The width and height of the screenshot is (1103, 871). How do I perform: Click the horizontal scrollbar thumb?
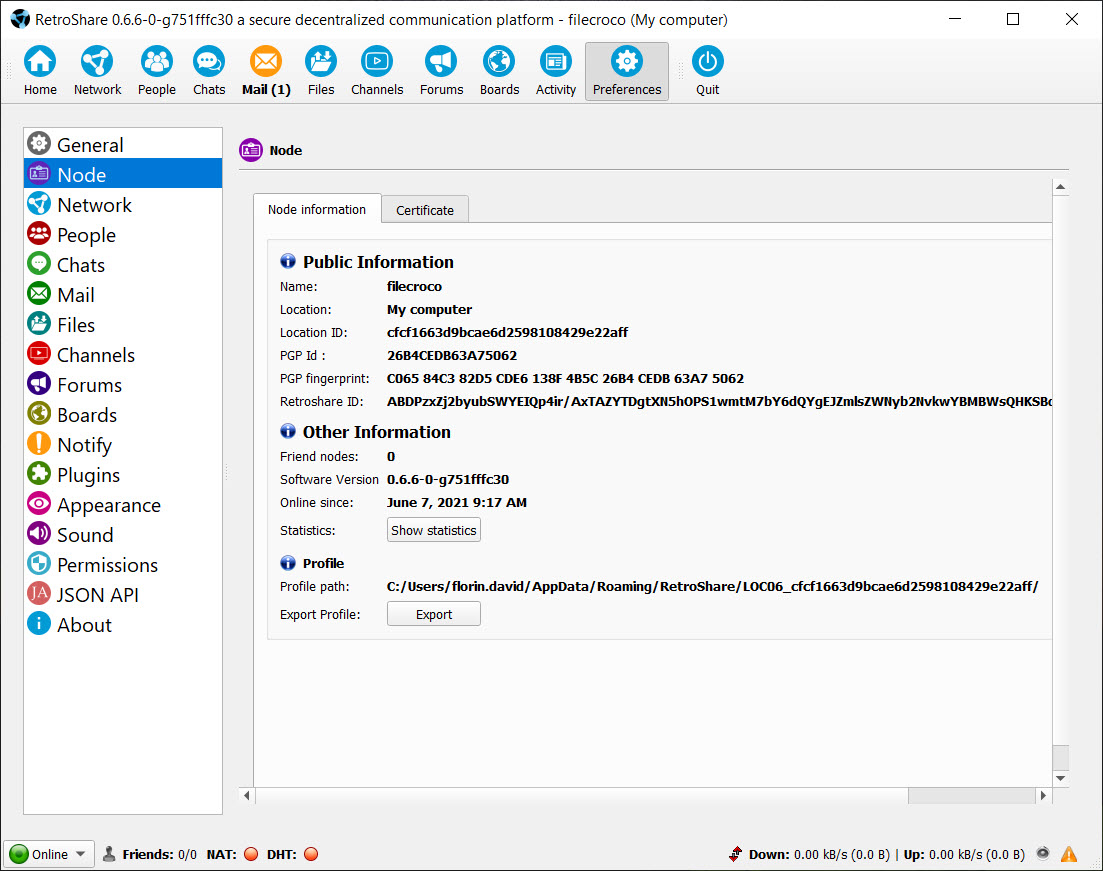click(971, 795)
